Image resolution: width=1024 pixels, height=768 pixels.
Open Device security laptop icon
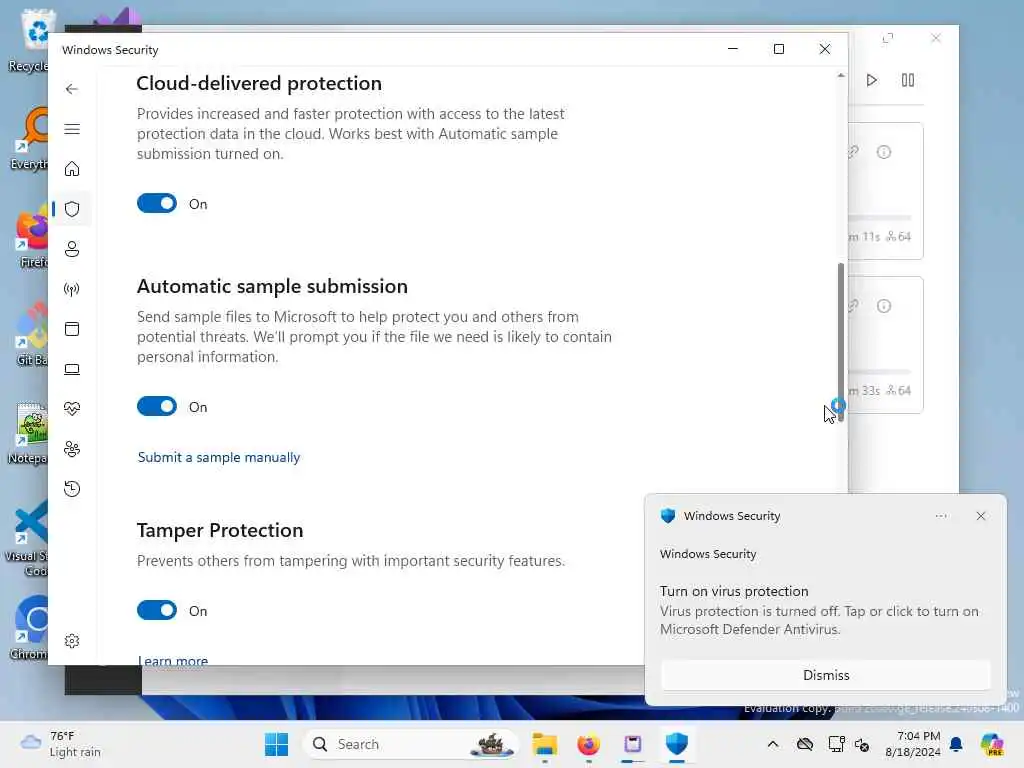(72, 370)
